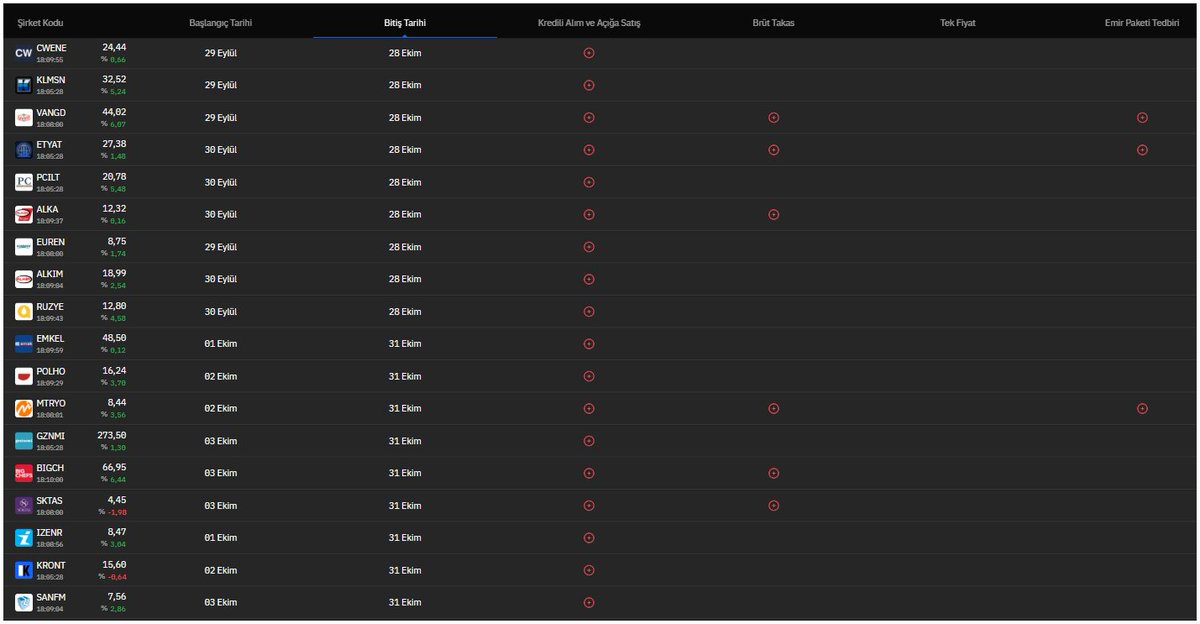This screenshot has width=1200, height=624.
Task: Click the RUZYE start date 30 Eylül
Action: tap(219, 312)
